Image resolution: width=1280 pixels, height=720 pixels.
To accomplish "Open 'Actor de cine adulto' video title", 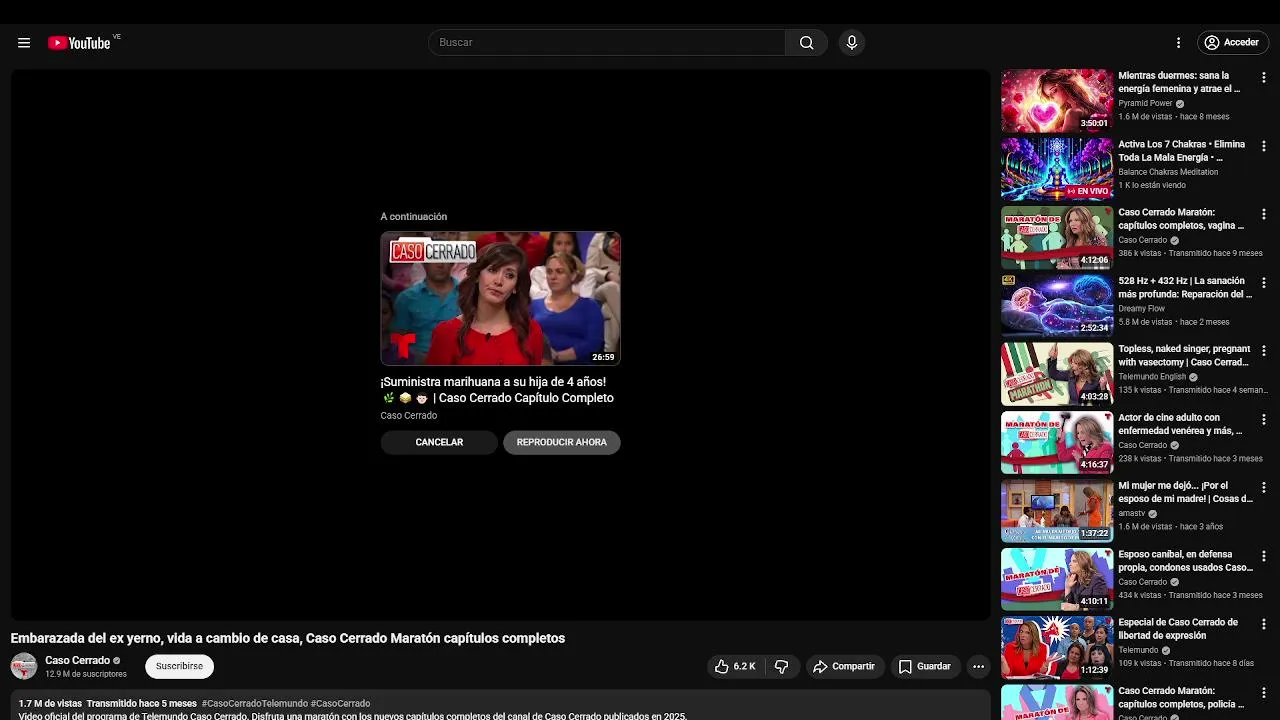I will pos(1180,424).
